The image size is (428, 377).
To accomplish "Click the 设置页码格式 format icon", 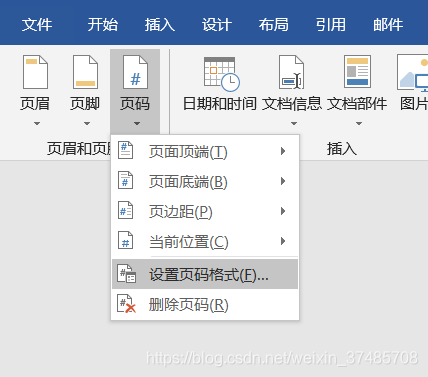I will (x=127, y=274).
